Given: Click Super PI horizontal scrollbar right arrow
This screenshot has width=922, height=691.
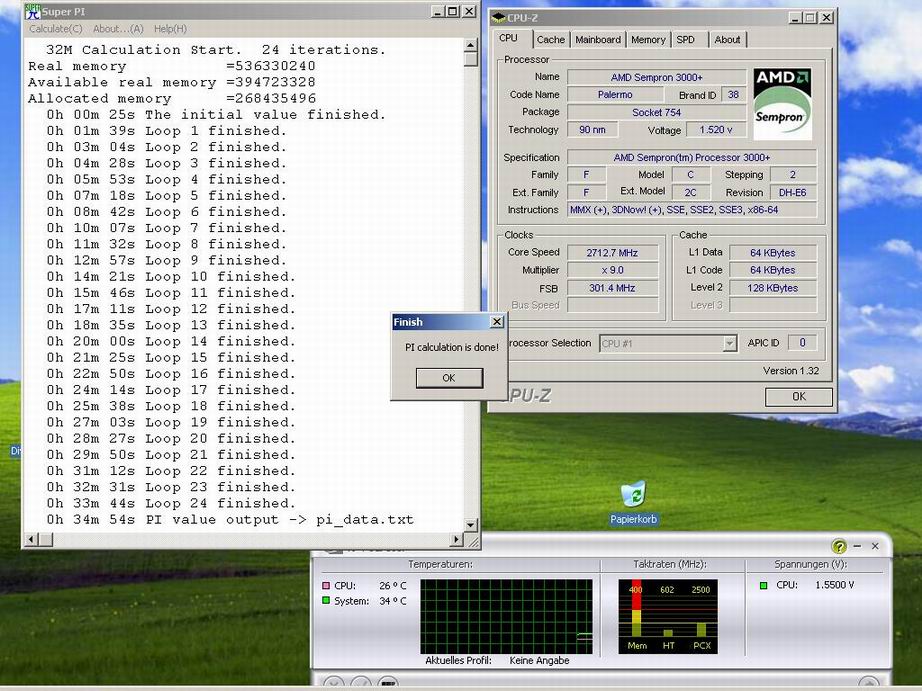Looking at the screenshot, I should [457, 539].
